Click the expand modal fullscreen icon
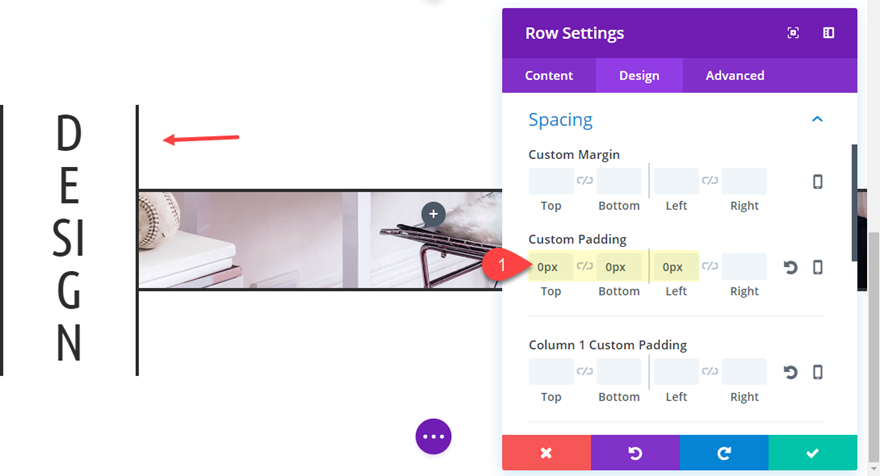 click(x=793, y=33)
